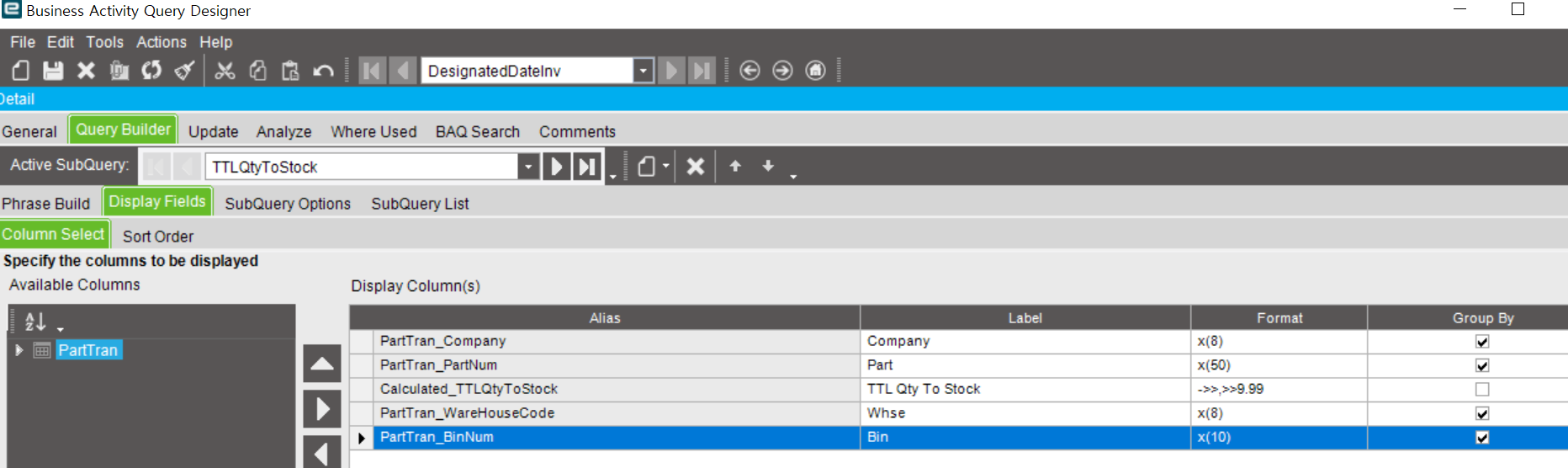The image size is (1568, 468).
Task: Open the SubQuery Options tab
Action: coord(288,204)
